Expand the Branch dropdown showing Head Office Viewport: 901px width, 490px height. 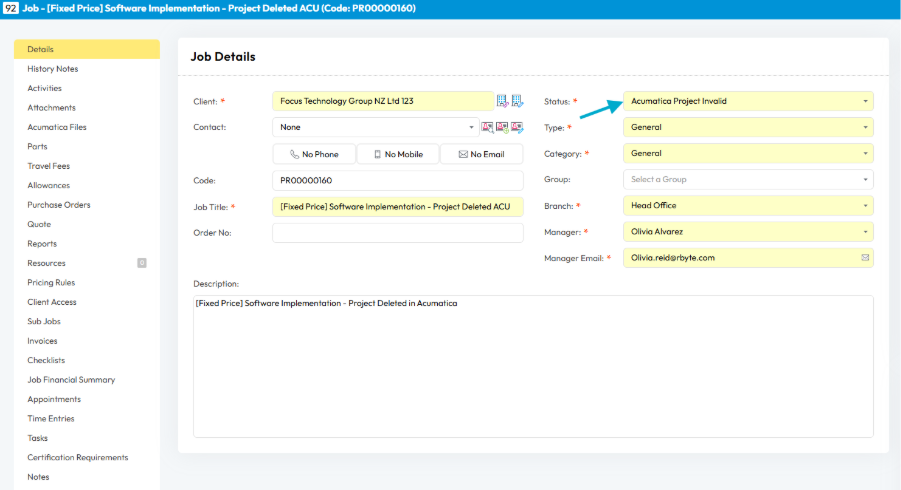coord(747,205)
